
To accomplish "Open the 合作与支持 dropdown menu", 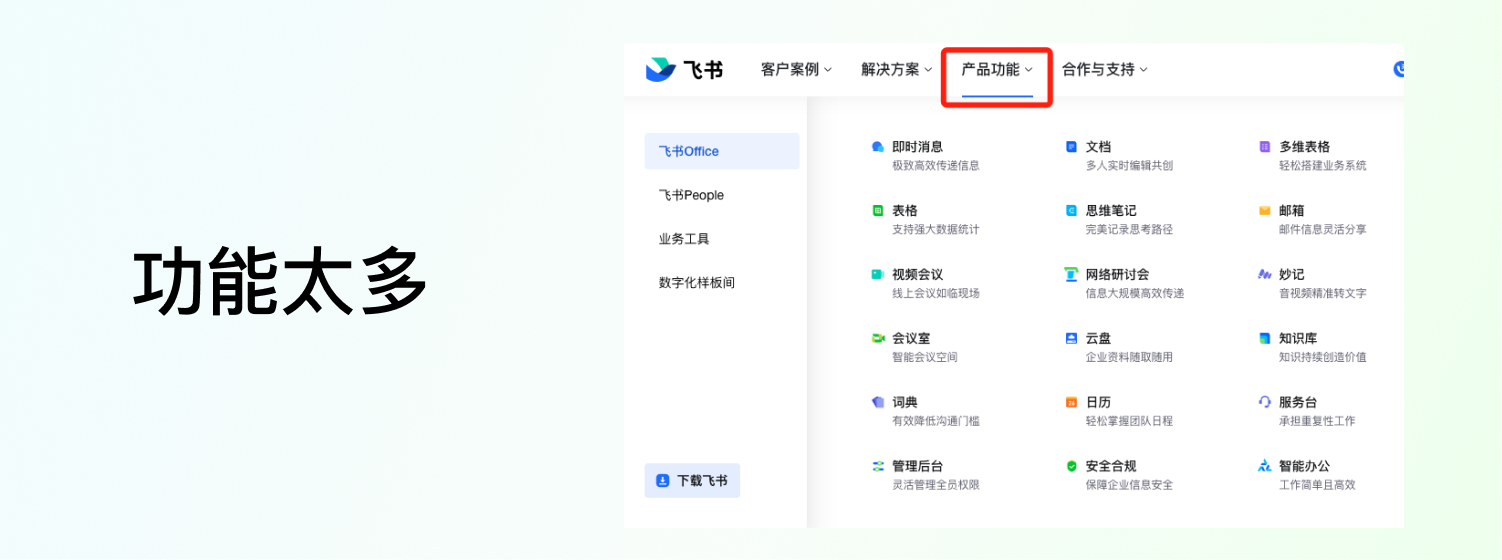I will pyautogui.click(x=1104, y=70).
